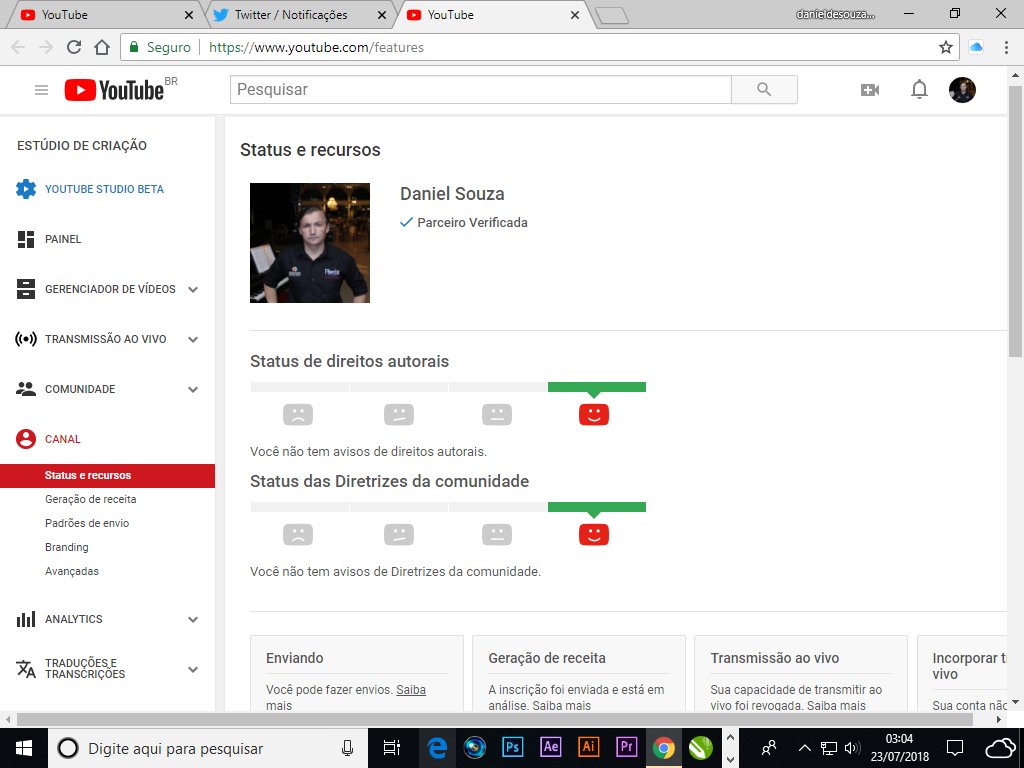Open Chrome's three-dot menu

[1006, 47]
